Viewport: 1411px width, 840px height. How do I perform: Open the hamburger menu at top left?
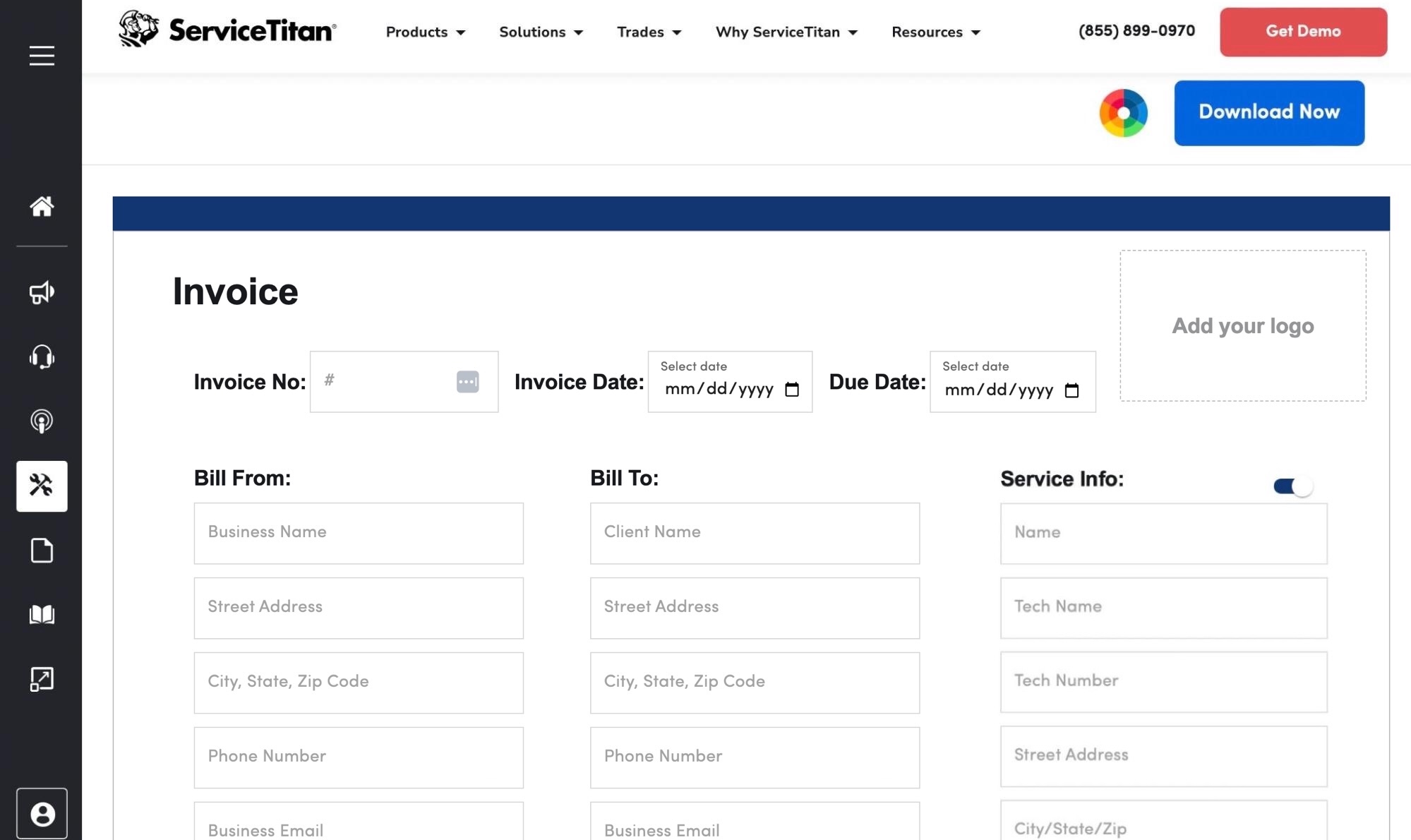42,55
